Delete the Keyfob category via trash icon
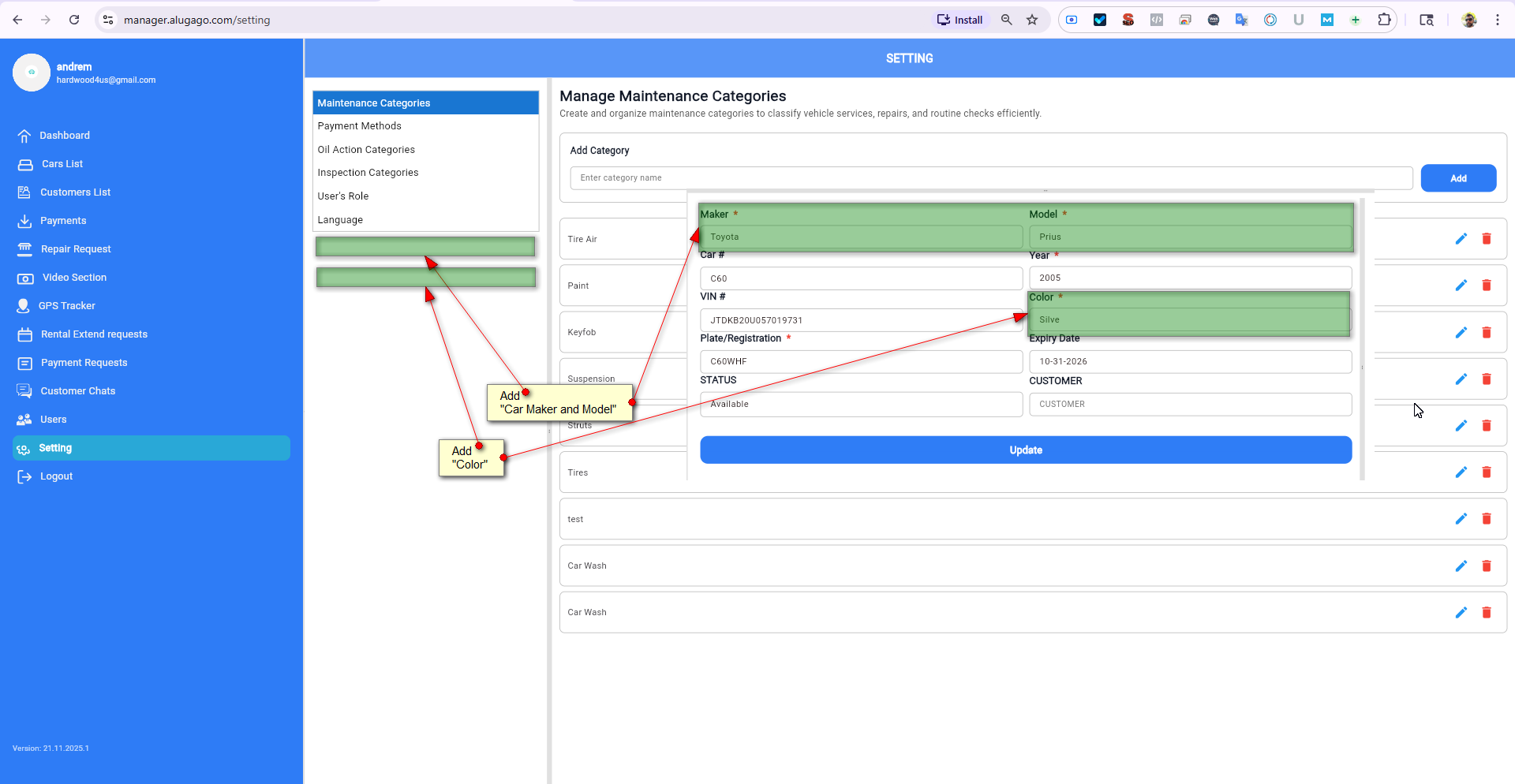1515x784 pixels. tap(1486, 332)
